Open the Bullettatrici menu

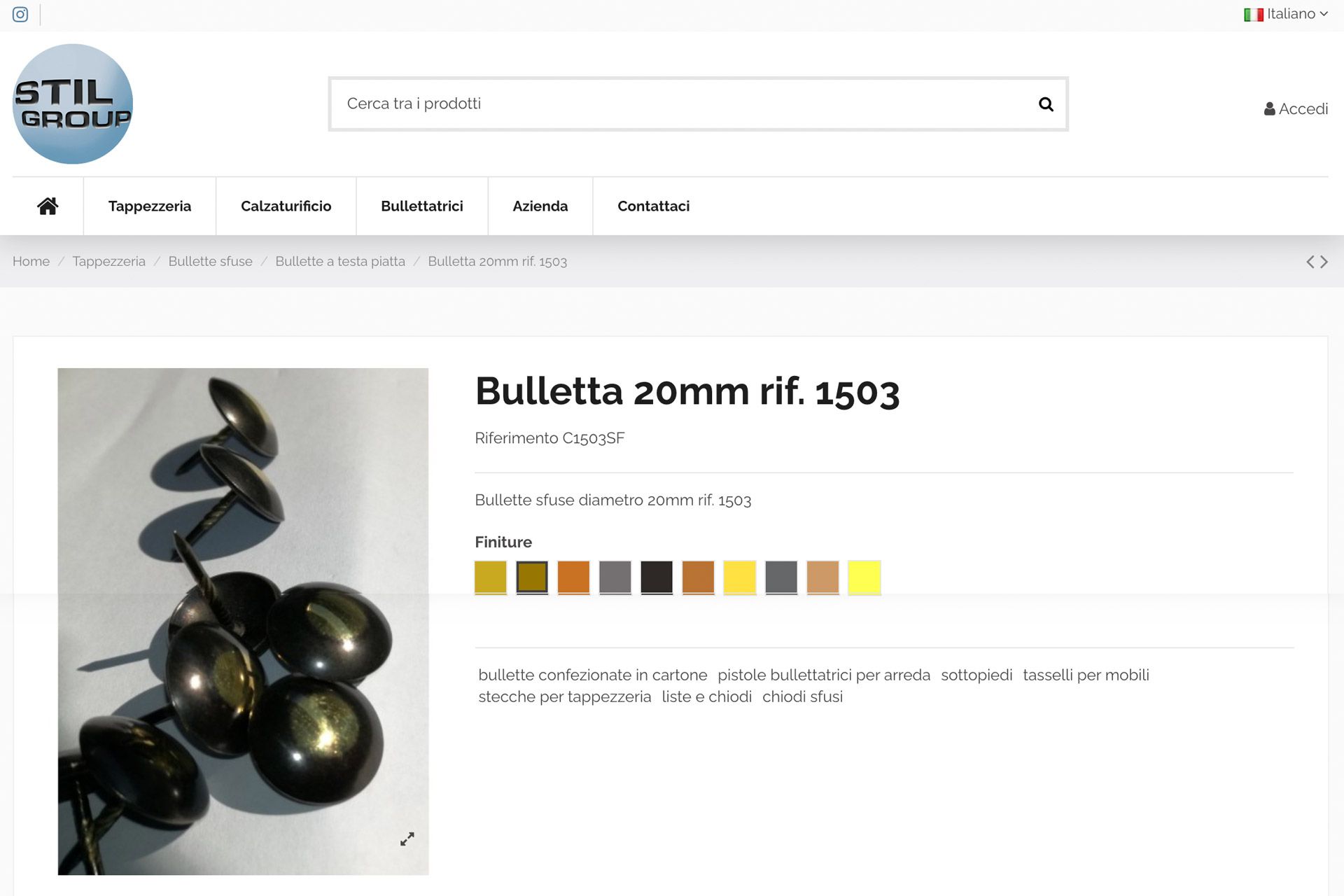[x=422, y=206]
